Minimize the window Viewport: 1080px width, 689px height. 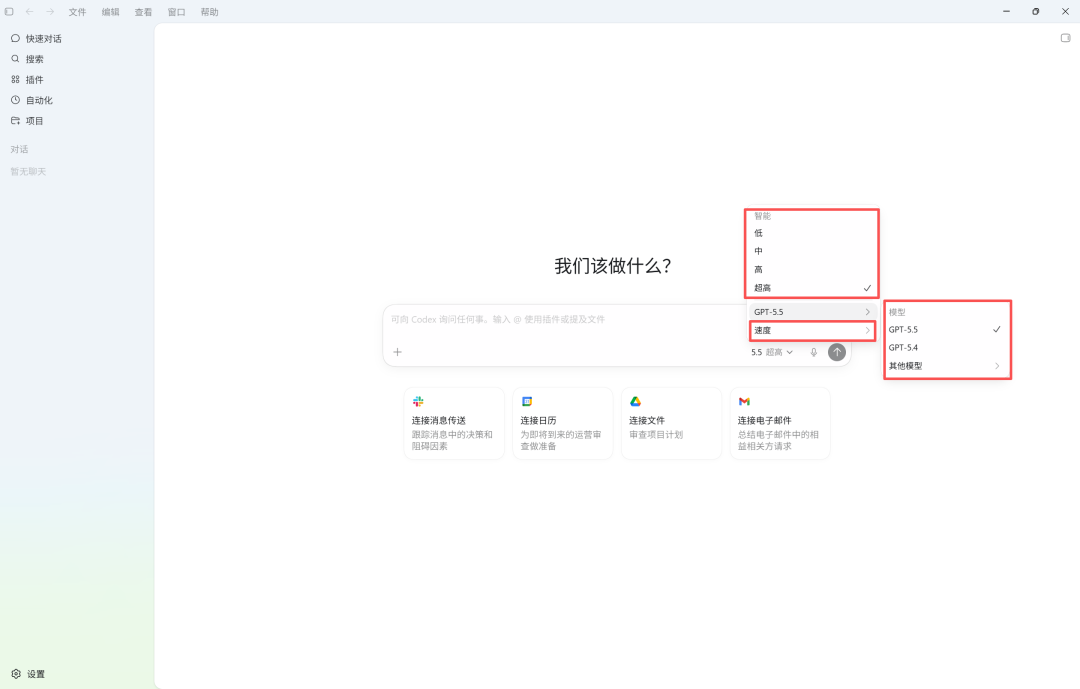[x=1006, y=12]
